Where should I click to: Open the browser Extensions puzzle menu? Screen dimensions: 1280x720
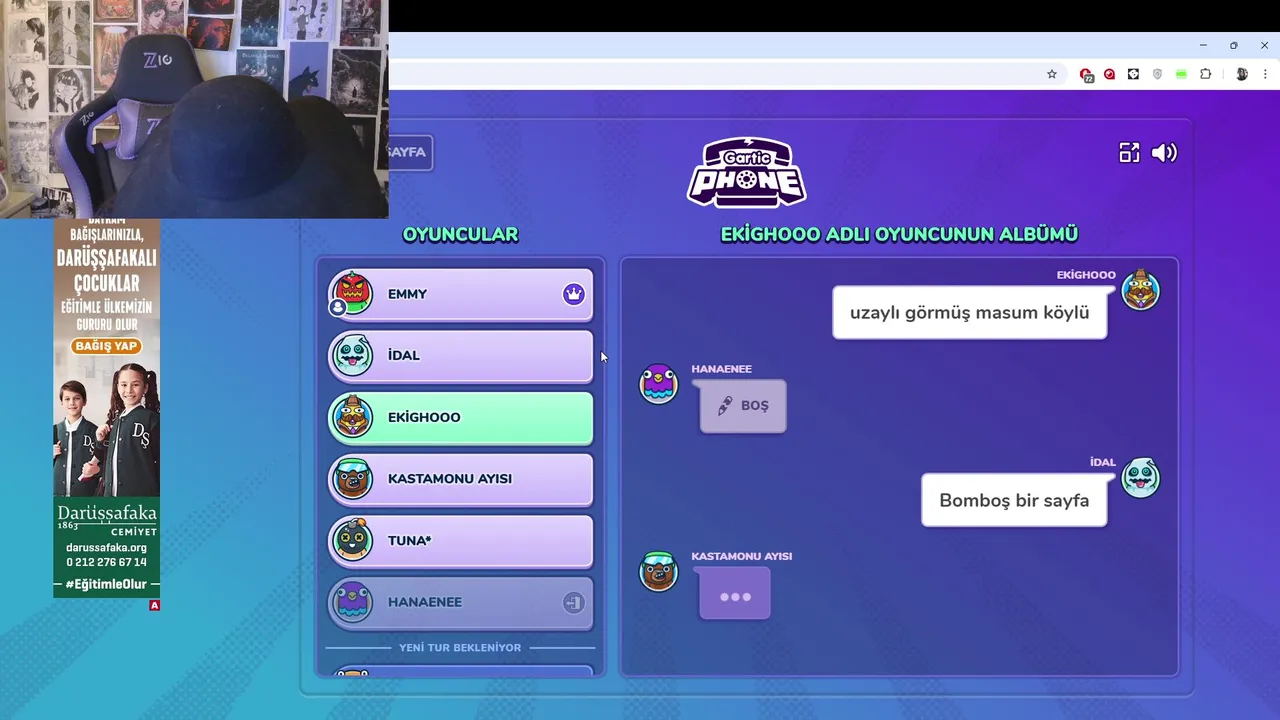pos(1205,74)
